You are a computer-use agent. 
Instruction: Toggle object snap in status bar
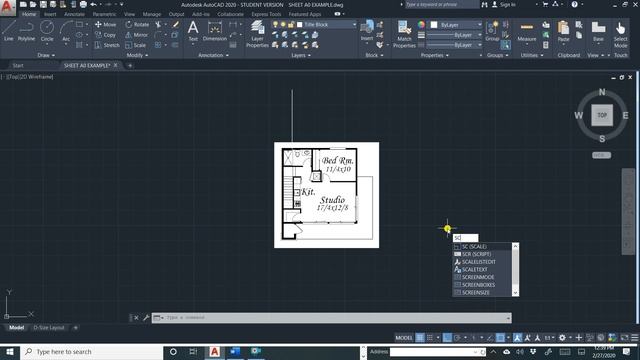(x=500, y=338)
